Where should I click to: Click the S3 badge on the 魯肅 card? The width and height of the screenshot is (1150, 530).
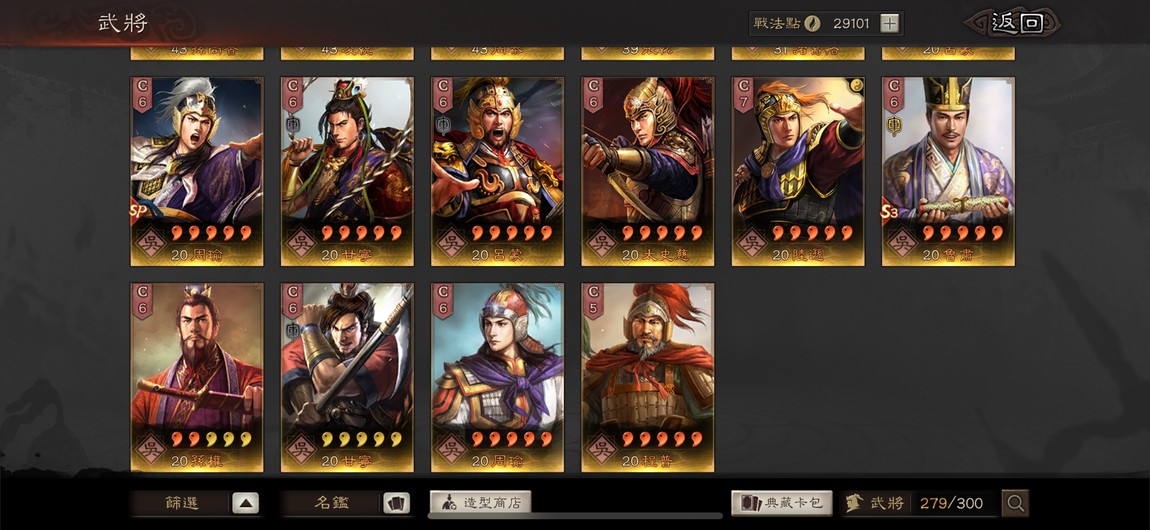click(x=890, y=213)
